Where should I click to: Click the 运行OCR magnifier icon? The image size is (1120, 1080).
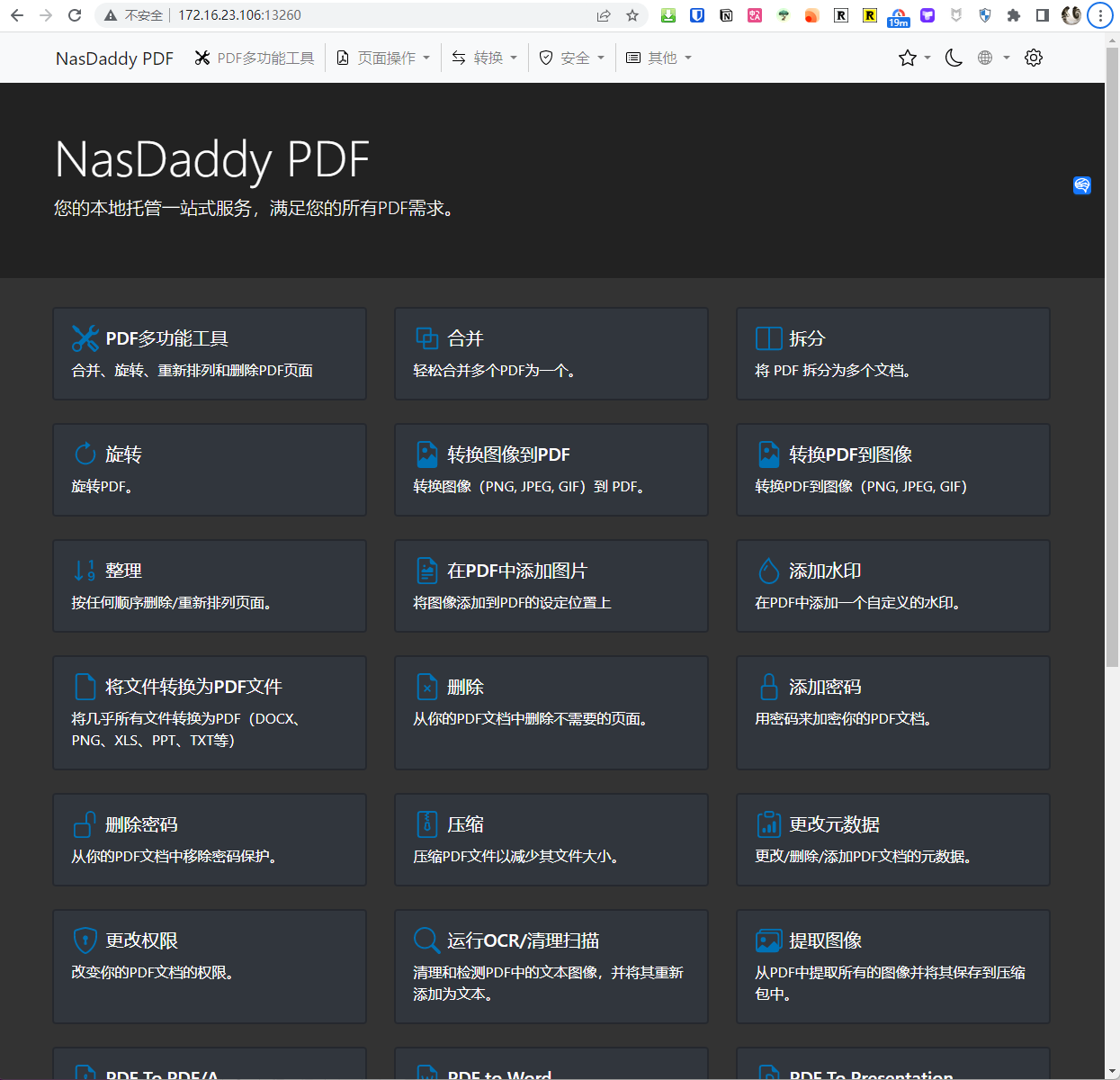click(426, 940)
